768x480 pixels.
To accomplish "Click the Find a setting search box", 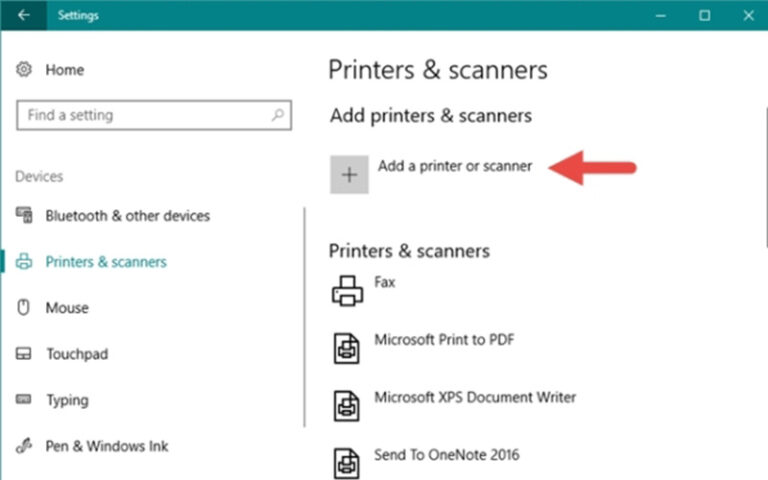I will click(x=154, y=115).
